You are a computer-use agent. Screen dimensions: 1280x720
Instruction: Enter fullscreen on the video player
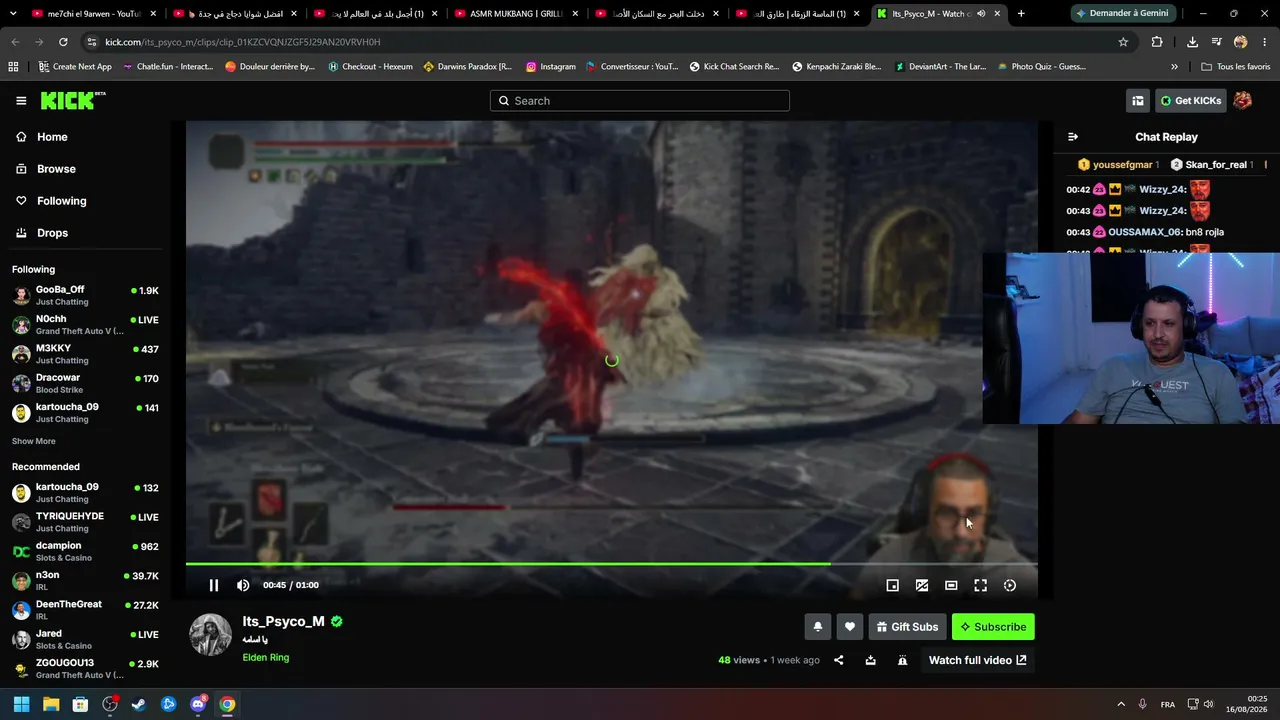click(981, 586)
